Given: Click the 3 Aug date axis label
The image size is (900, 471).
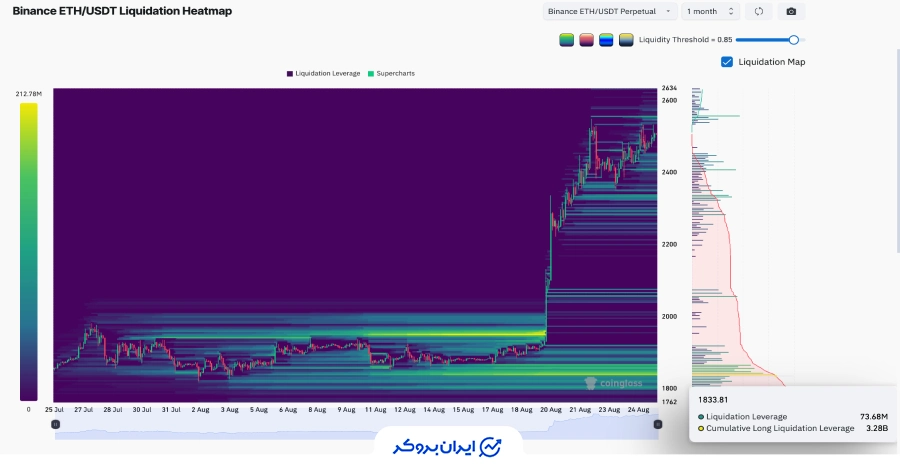Looking at the screenshot, I should tap(229, 410).
